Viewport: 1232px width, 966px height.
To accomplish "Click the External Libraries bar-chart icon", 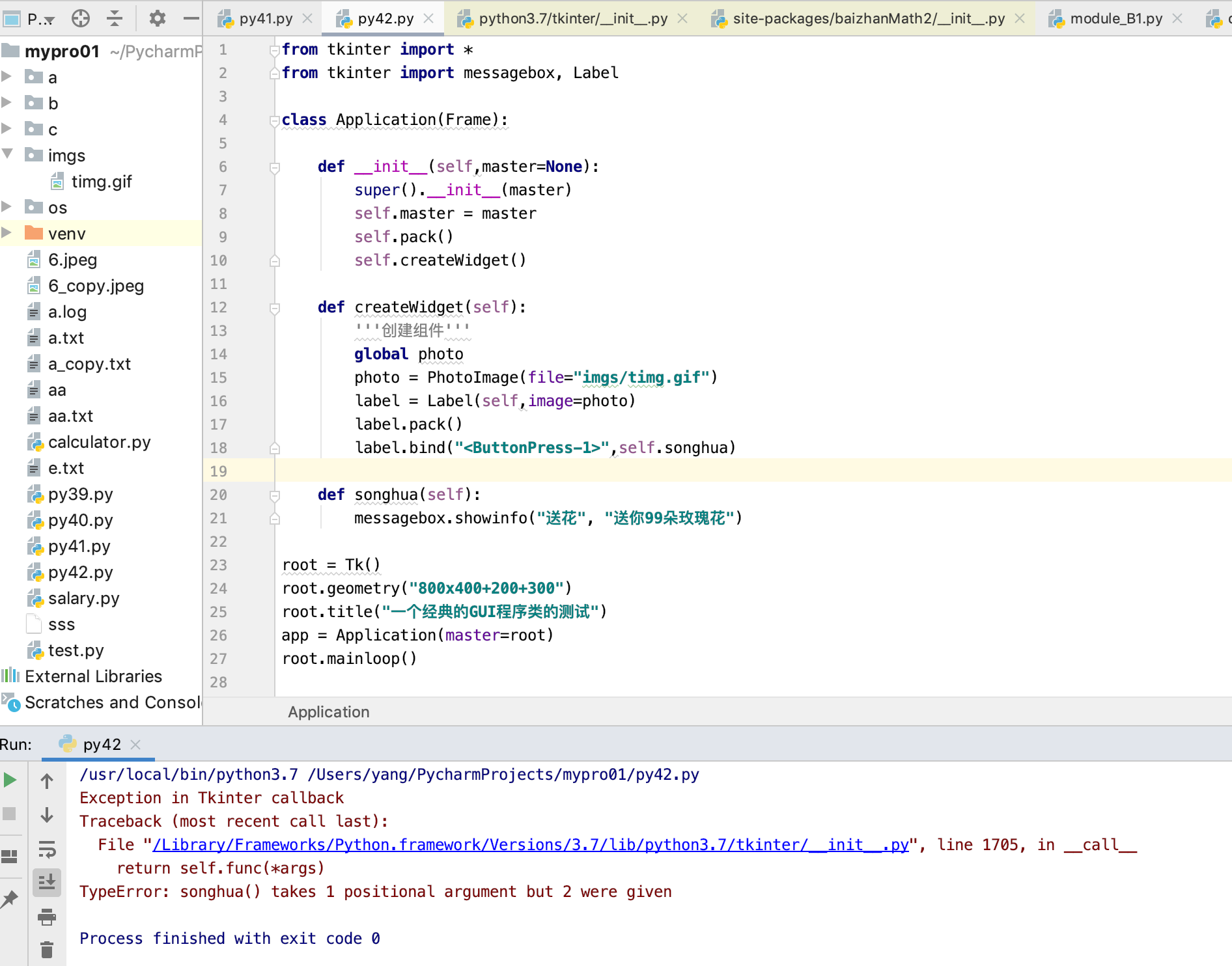I will (x=10, y=676).
